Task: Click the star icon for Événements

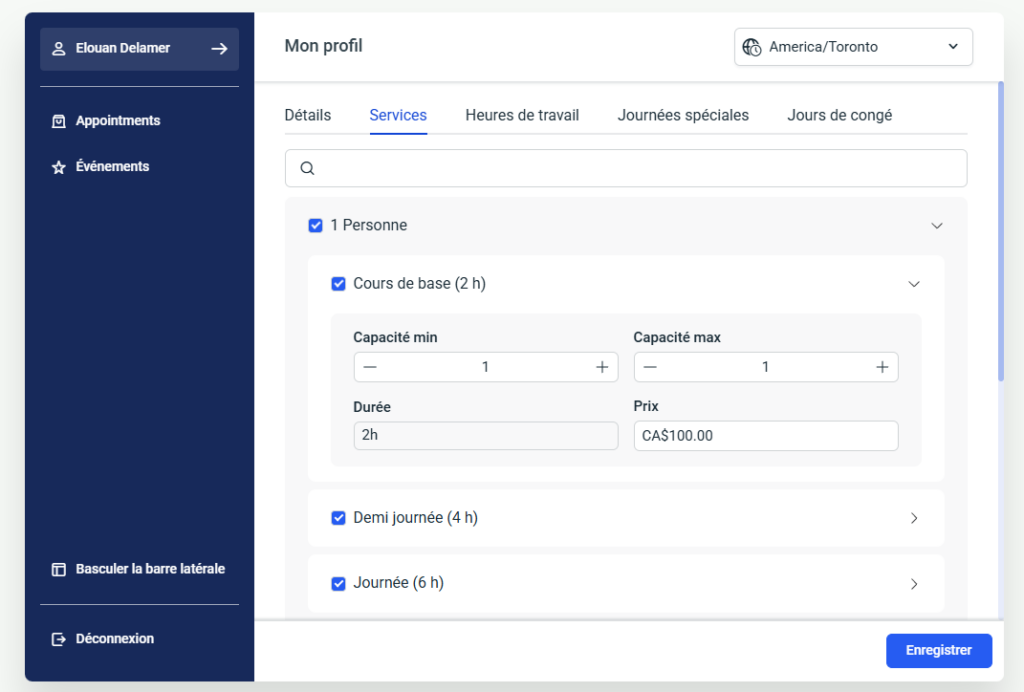Action: pyautogui.click(x=58, y=167)
